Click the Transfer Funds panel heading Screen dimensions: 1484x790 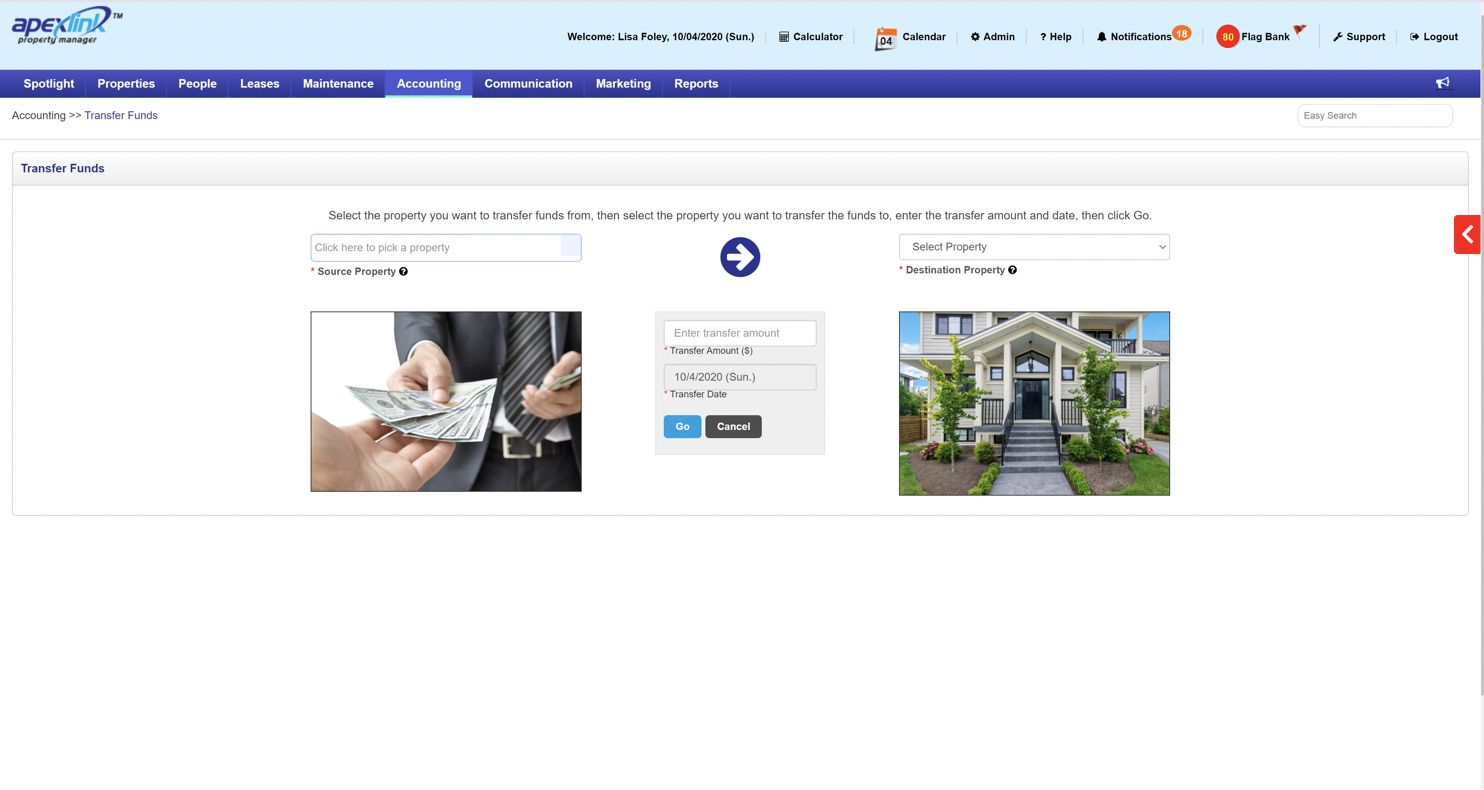point(63,168)
